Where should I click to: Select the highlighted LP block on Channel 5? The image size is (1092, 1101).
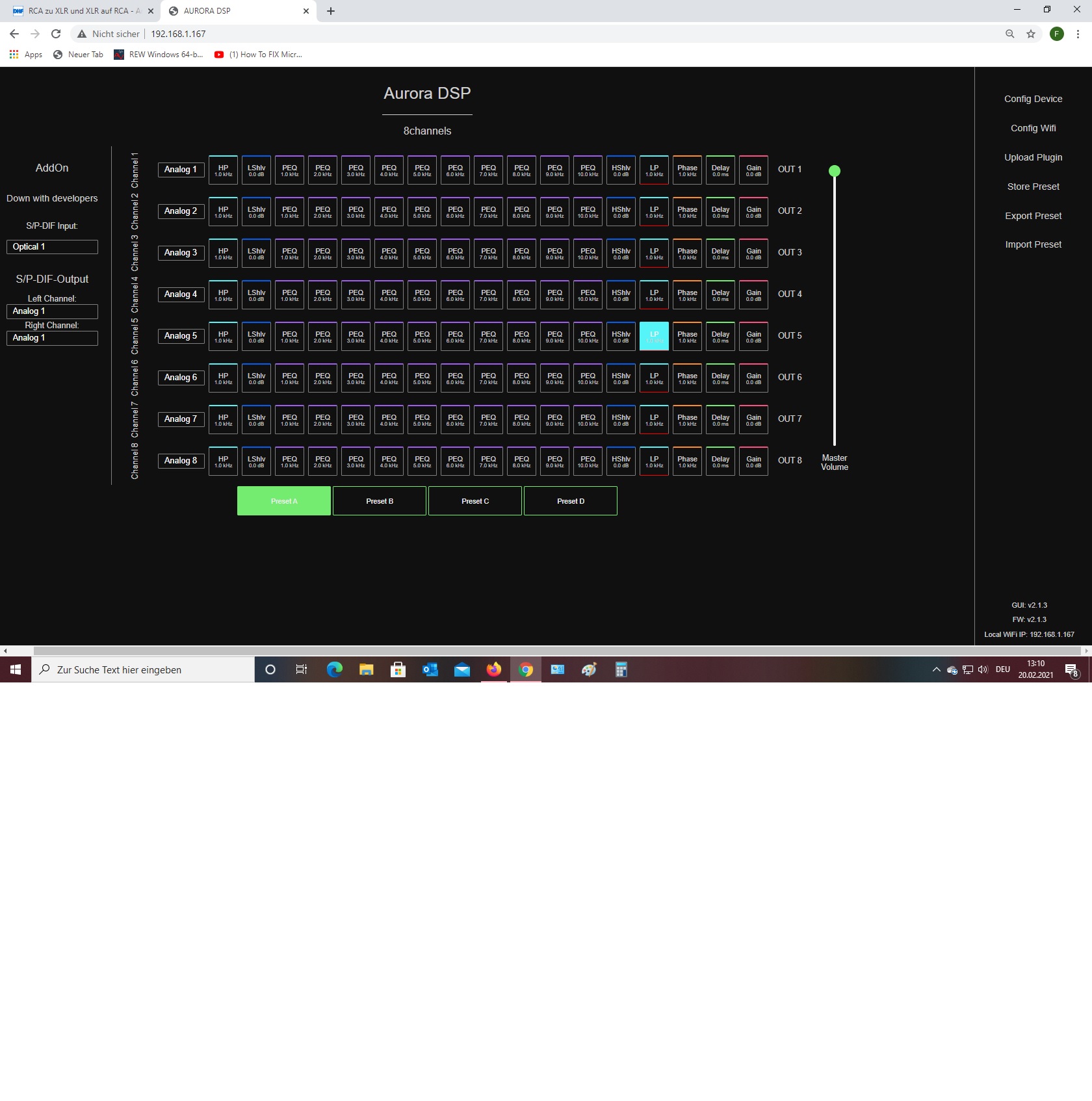[654, 337]
